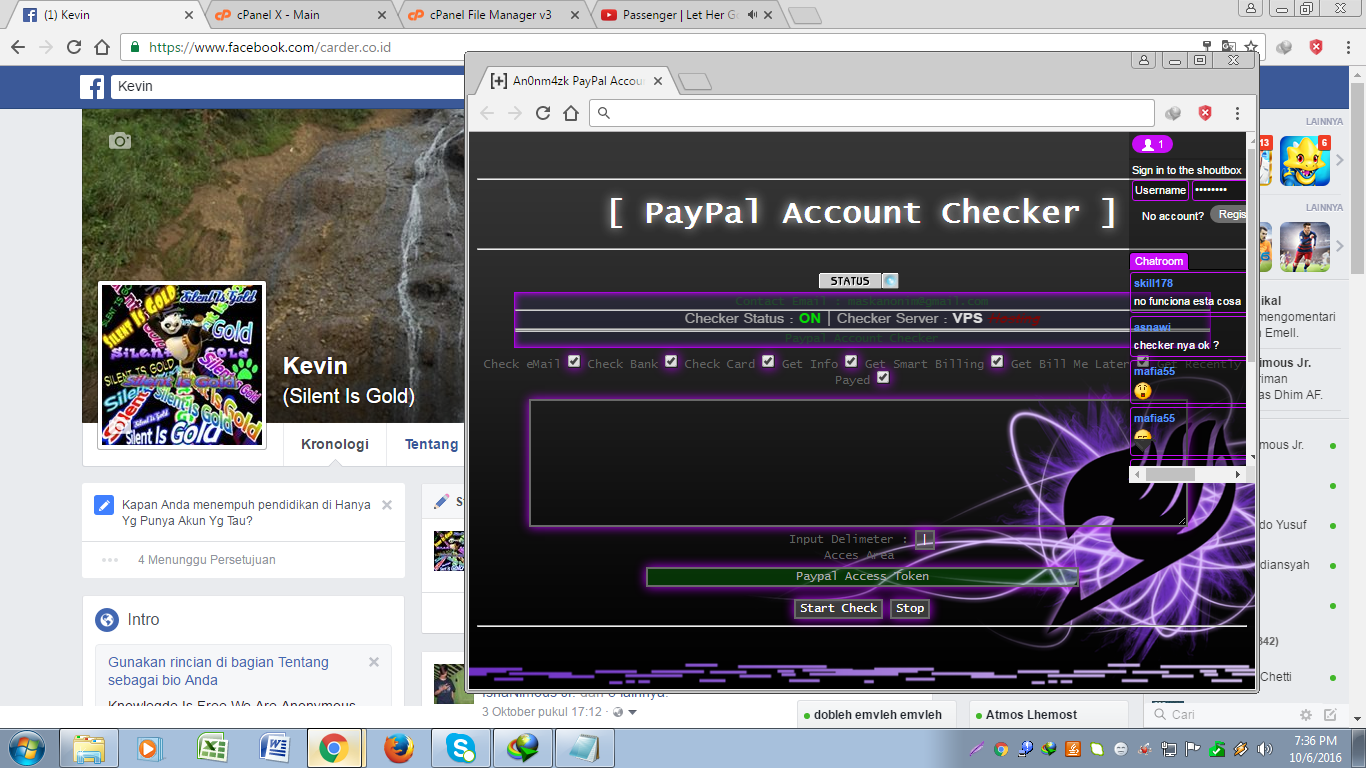Reload the PayPal Account Checker page
The image size is (1366, 768).
click(x=543, y=113)
